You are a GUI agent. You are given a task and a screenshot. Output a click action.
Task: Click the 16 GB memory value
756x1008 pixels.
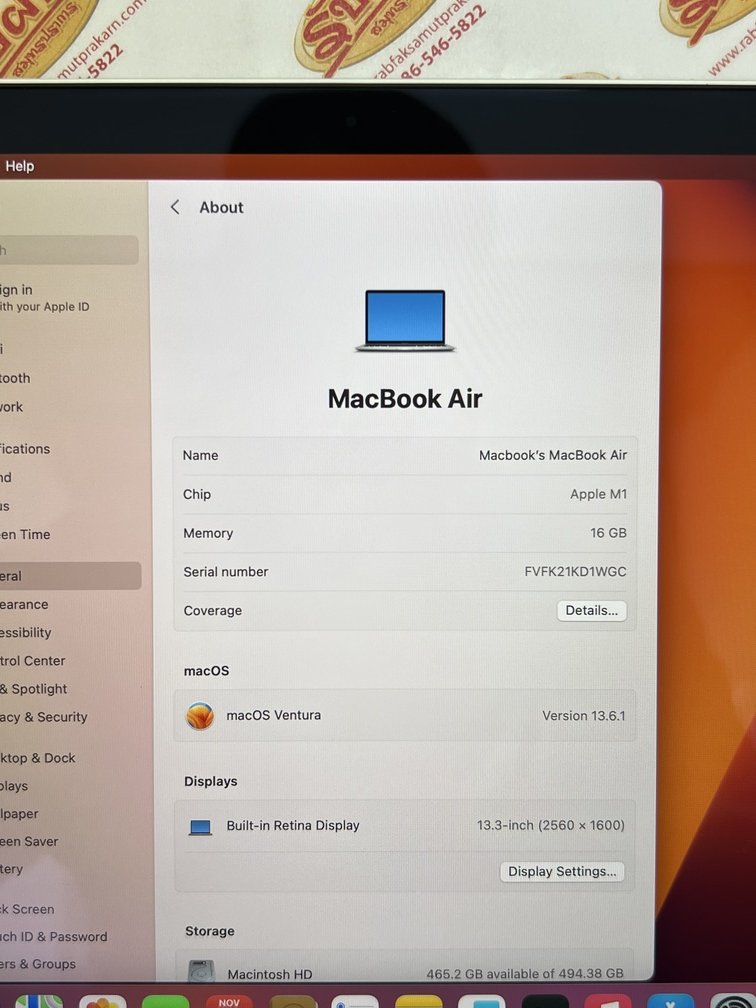(608, 533)
